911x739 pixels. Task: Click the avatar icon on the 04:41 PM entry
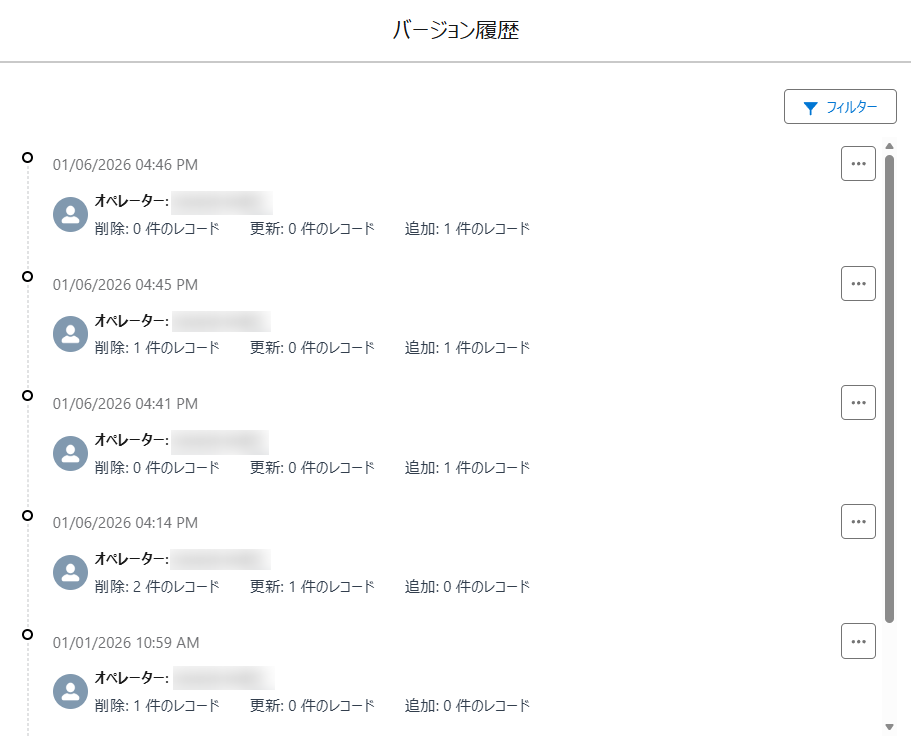point(70,452)
